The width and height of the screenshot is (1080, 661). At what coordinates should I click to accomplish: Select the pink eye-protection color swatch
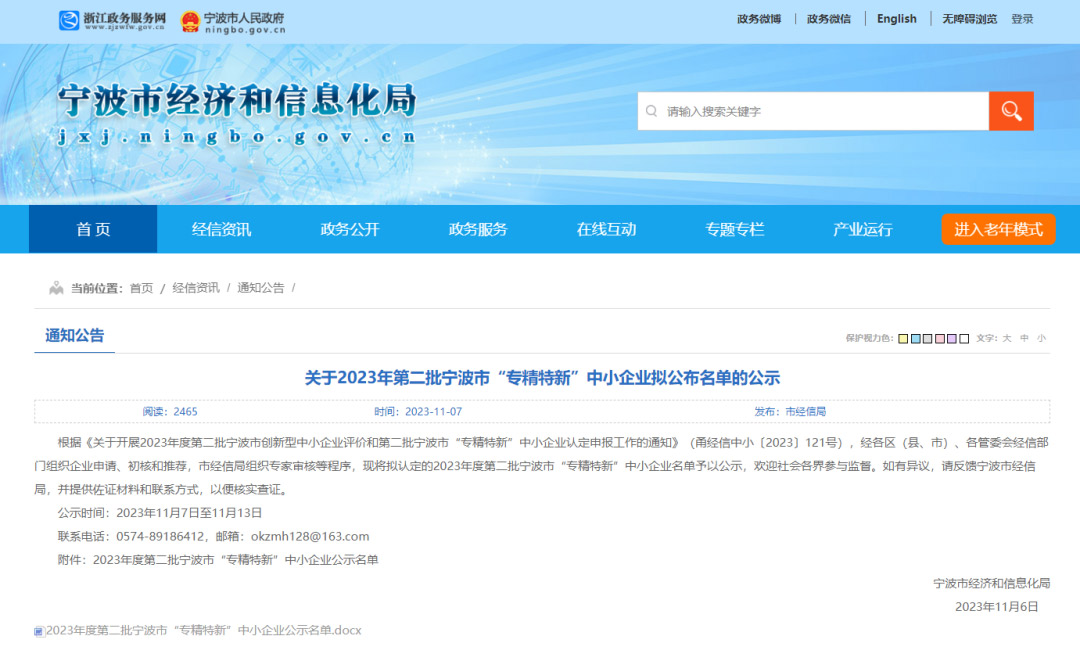pos(940,339)
